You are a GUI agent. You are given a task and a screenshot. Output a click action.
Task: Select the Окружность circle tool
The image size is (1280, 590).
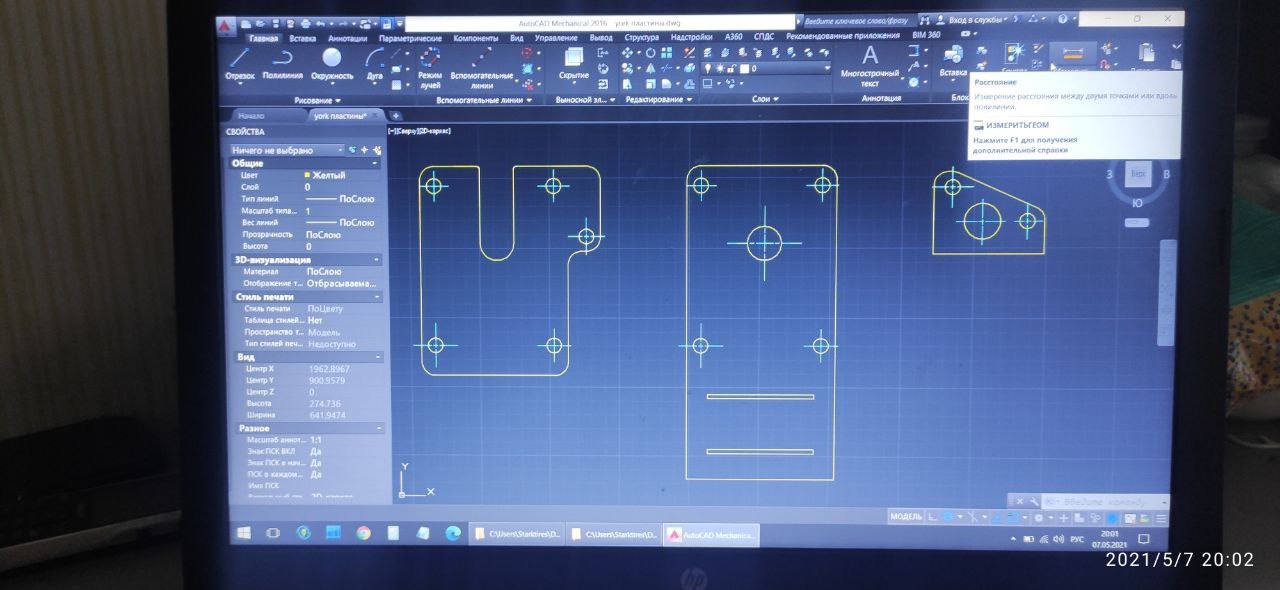pos(332,65)
